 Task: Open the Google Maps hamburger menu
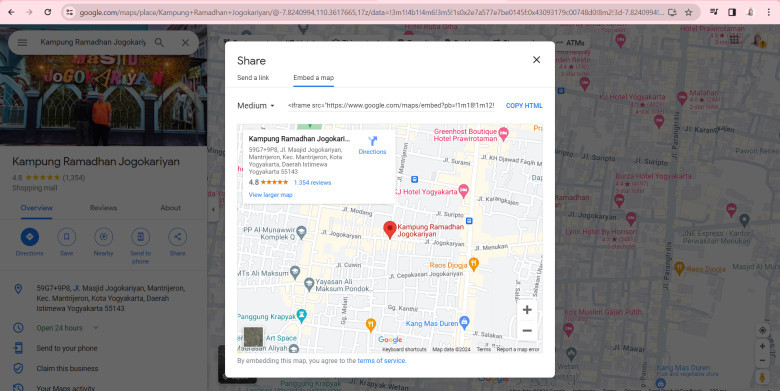click(22, 43)
